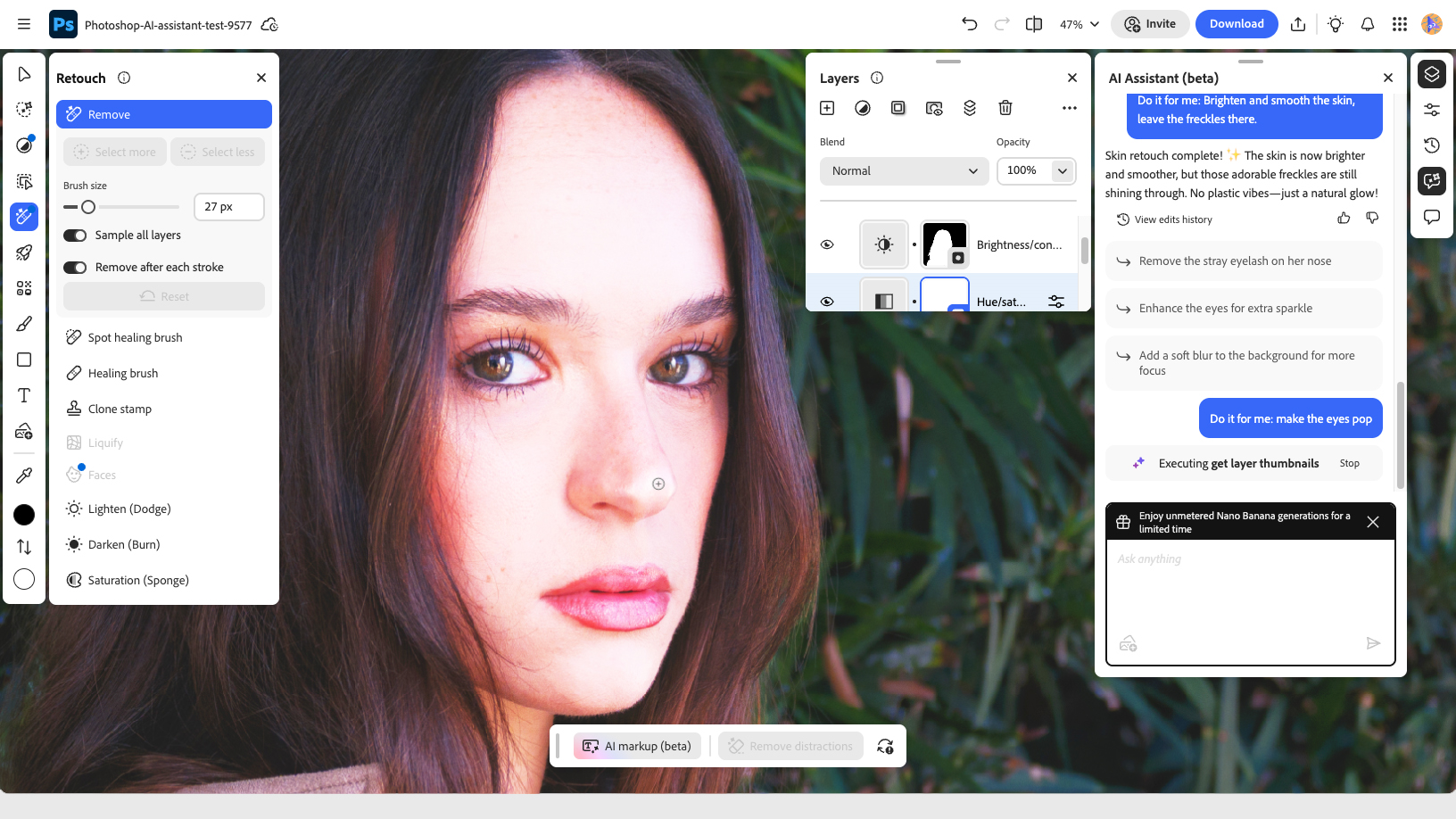The height and width of the screenshot is (819, 1456).
Task: Open the Comments panel
Action: (x=1431, y=216)
